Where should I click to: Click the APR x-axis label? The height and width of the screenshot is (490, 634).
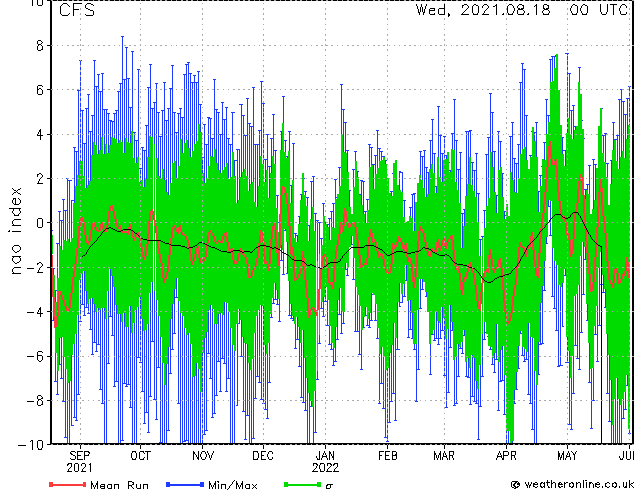[x=506, y=456]
